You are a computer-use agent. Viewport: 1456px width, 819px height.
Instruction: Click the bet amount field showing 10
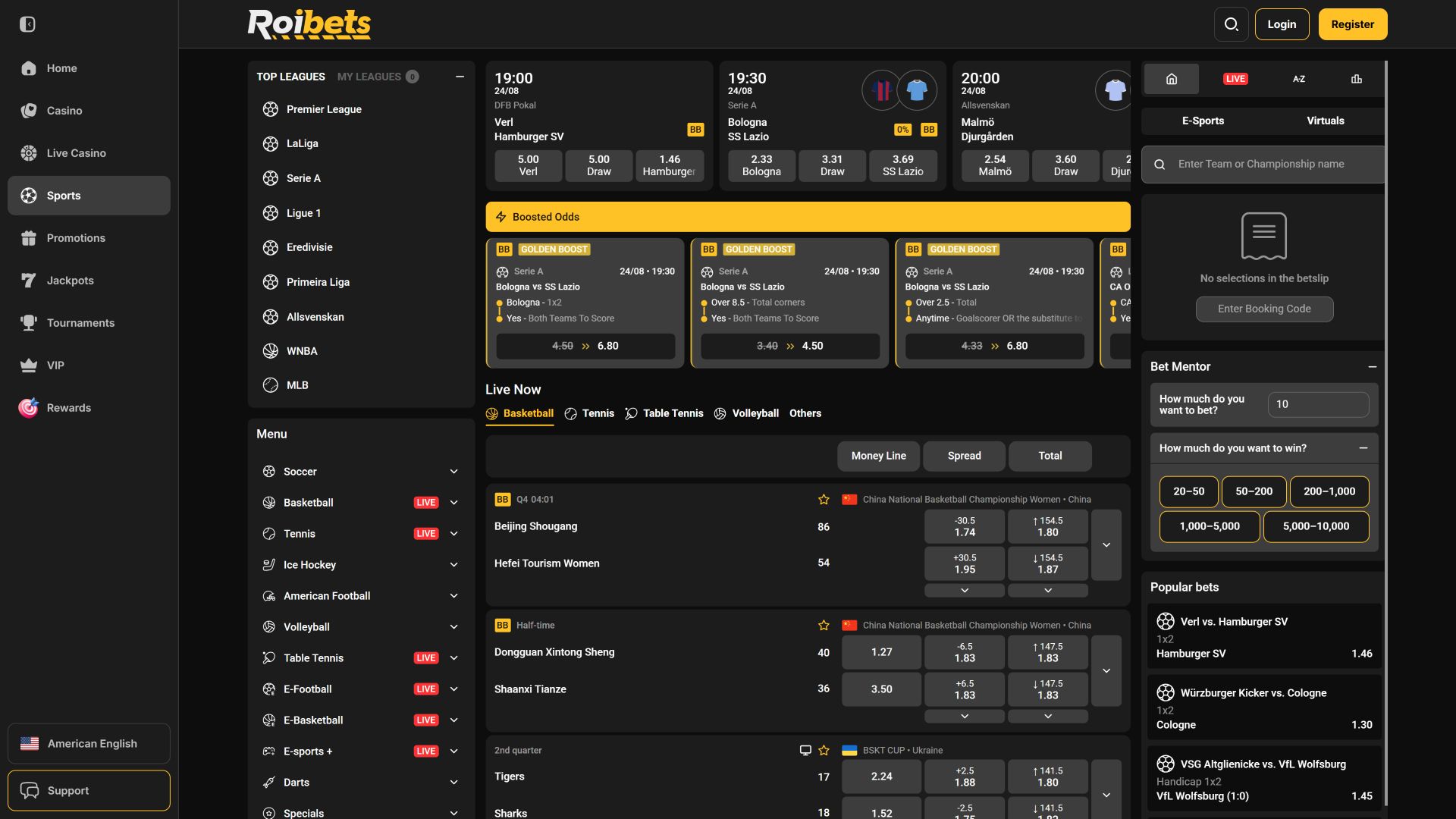pyautogui.click(x=1318, y=405)
